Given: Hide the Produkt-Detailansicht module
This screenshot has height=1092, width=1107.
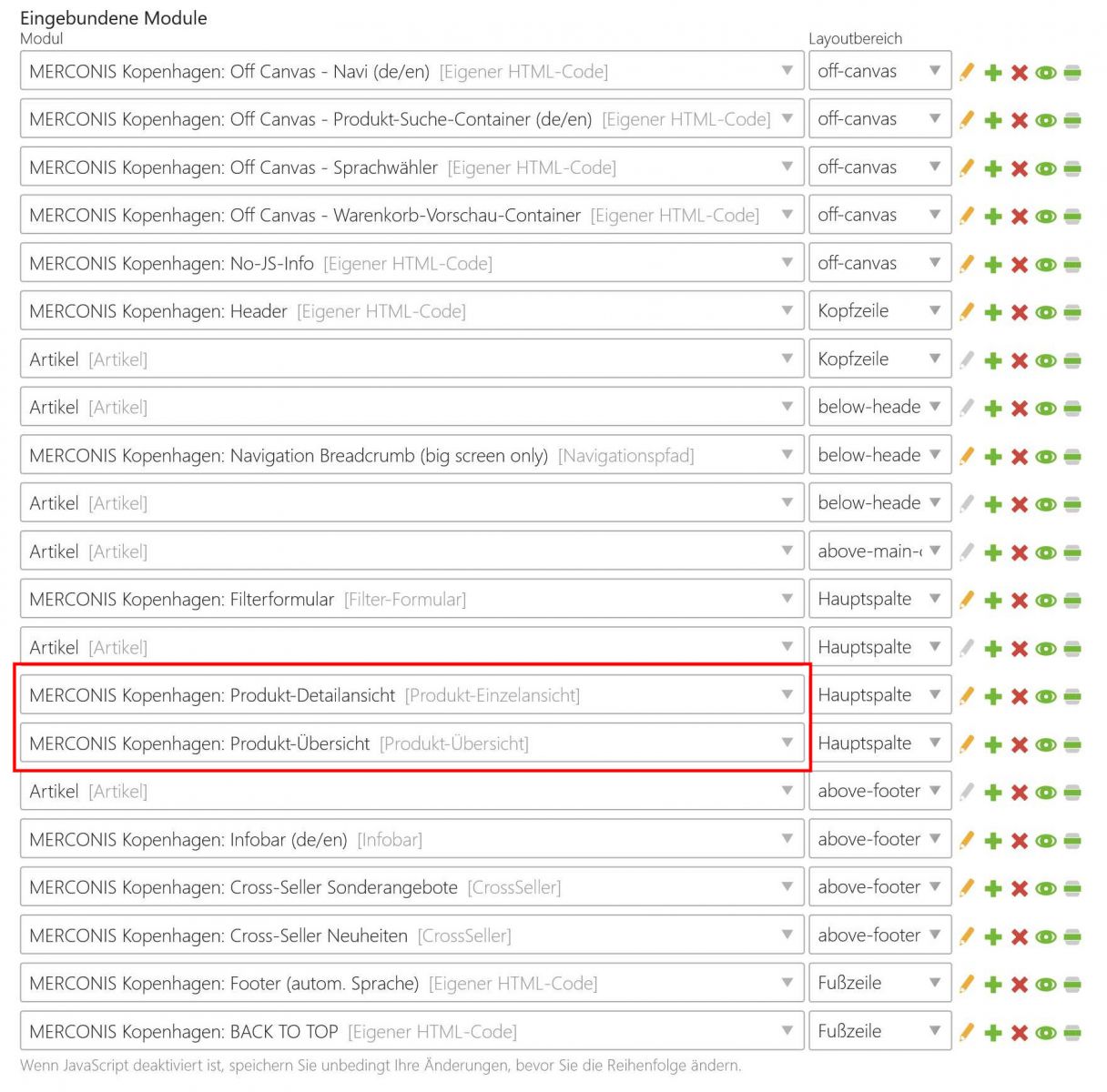Looking at the screenshot, I should pos(1046,697).
